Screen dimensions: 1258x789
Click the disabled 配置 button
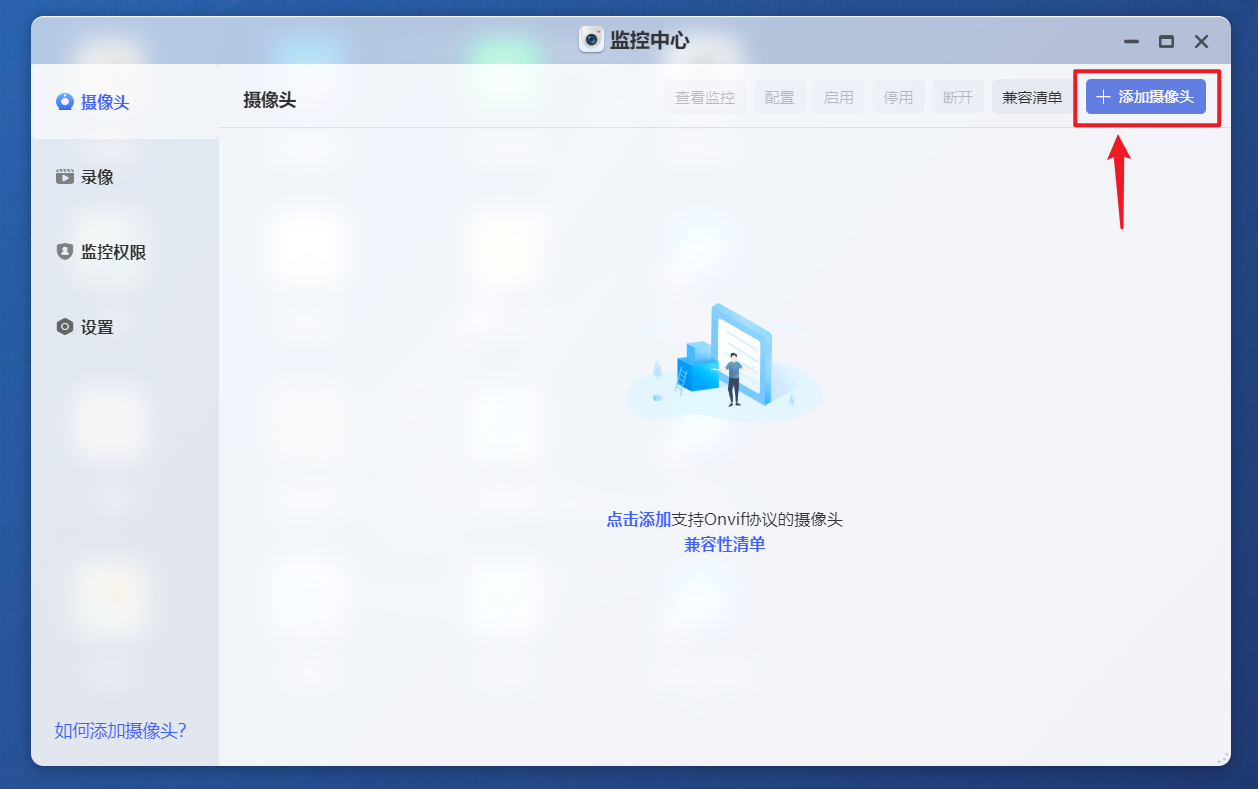(x=779, y=96)
